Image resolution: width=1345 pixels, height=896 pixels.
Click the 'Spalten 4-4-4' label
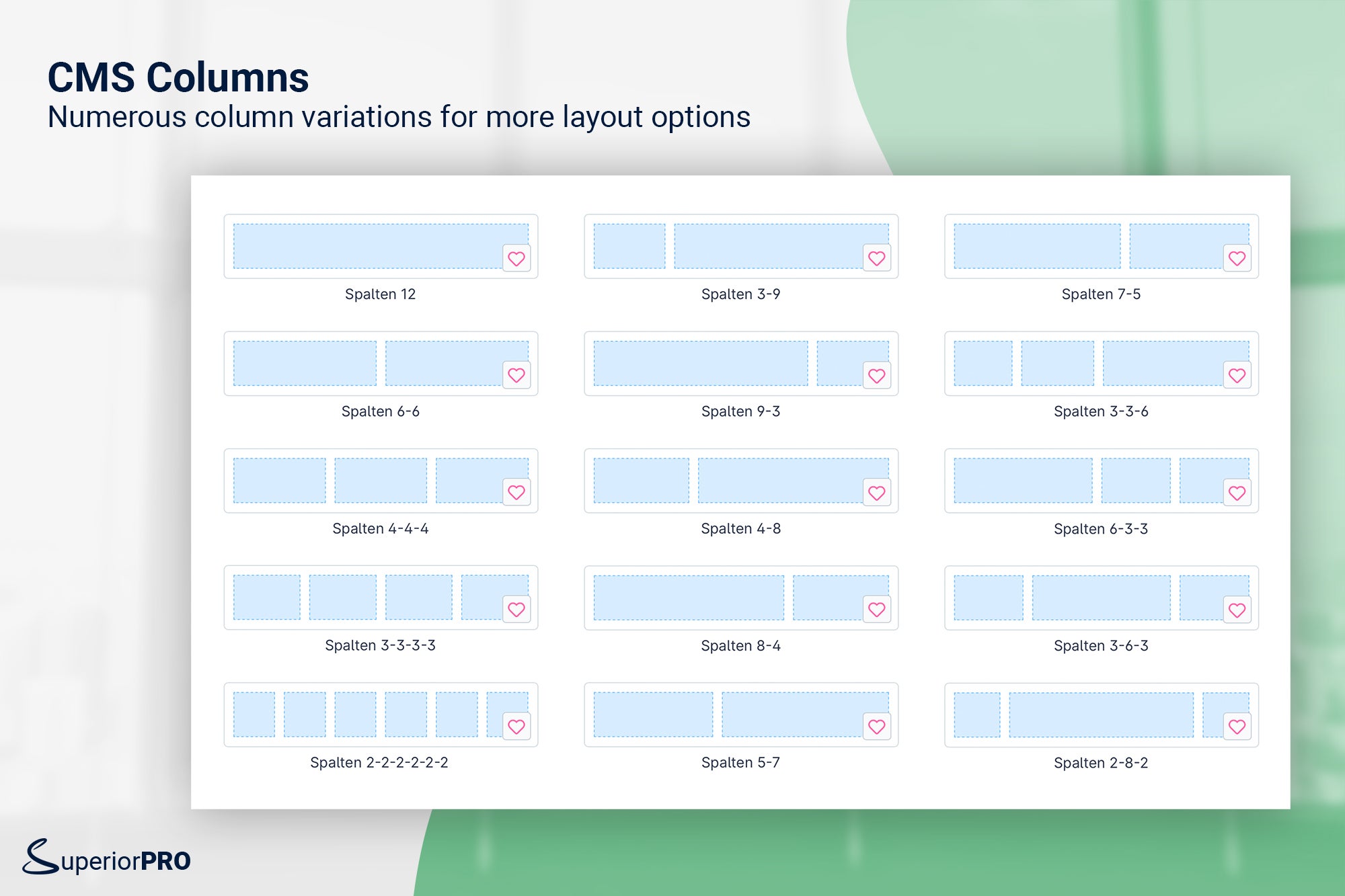381,528
